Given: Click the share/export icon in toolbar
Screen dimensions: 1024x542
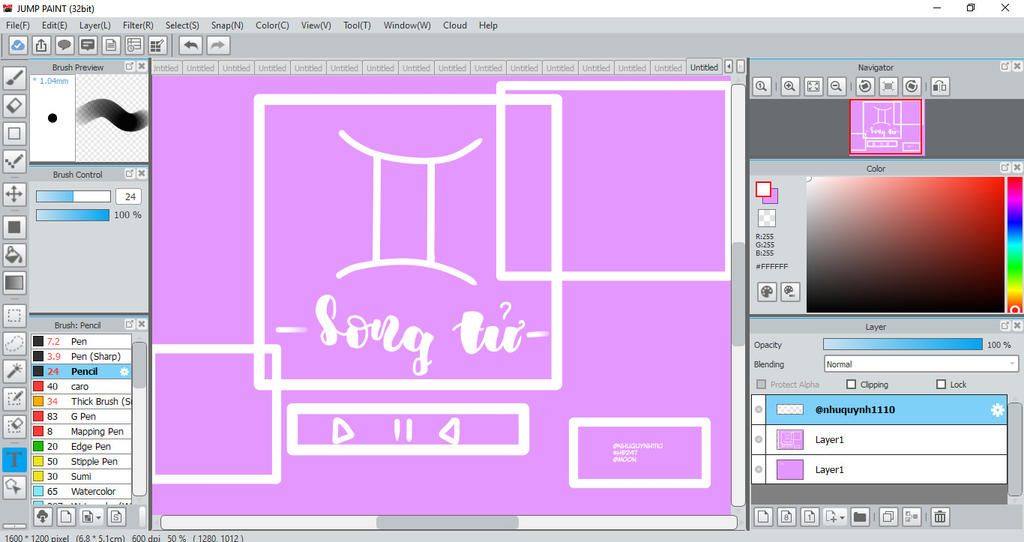Looking at the screenshot, I should [x=41, y=45].
